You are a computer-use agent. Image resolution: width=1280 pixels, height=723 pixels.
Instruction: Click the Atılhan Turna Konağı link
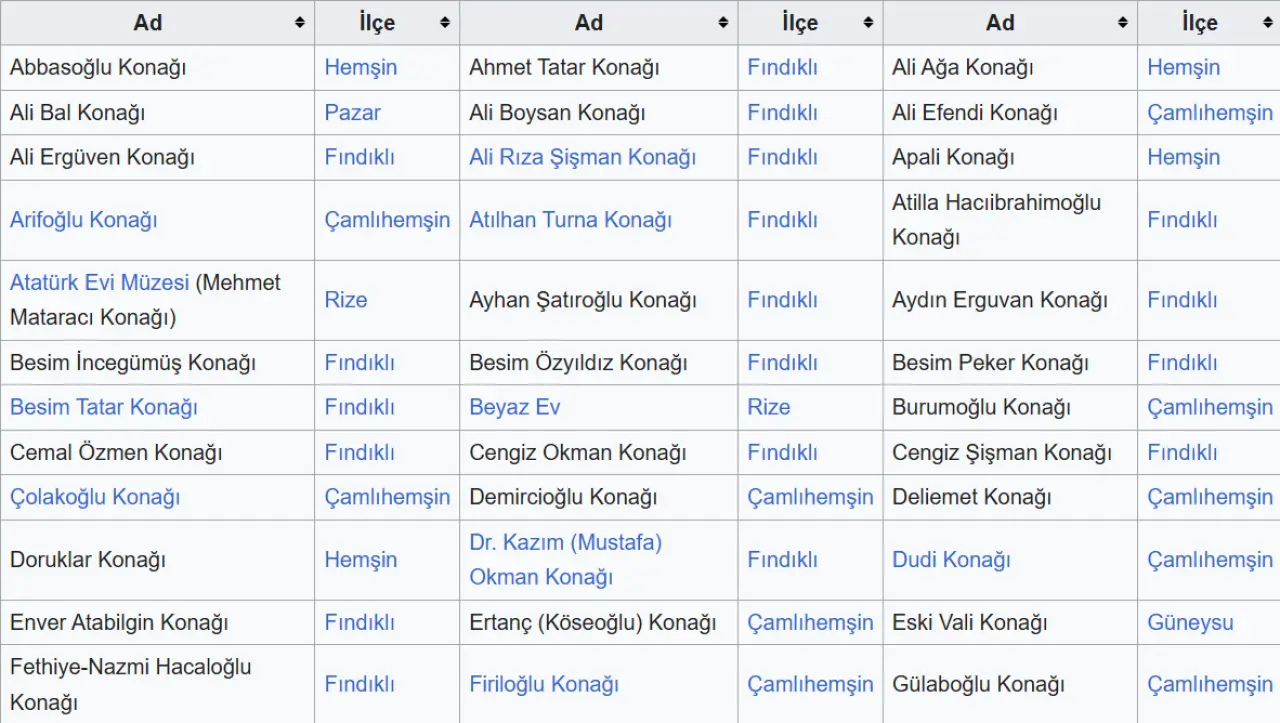point(570,220)
